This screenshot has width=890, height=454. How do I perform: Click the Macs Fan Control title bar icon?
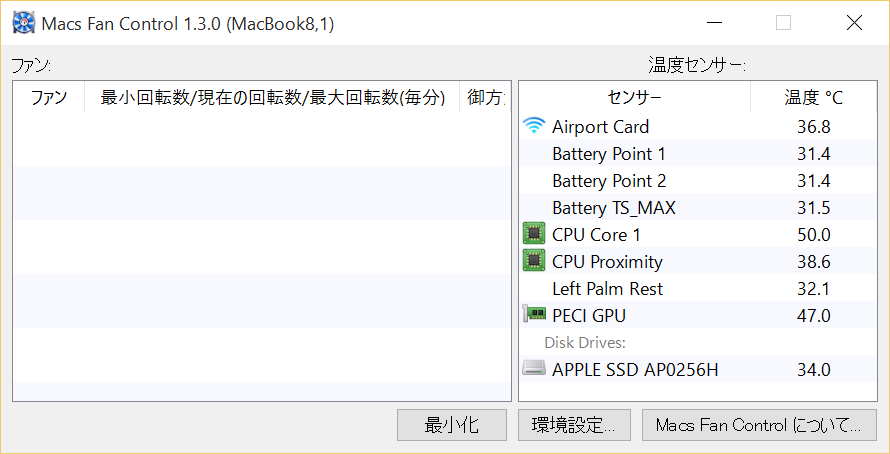pos(23,23)
